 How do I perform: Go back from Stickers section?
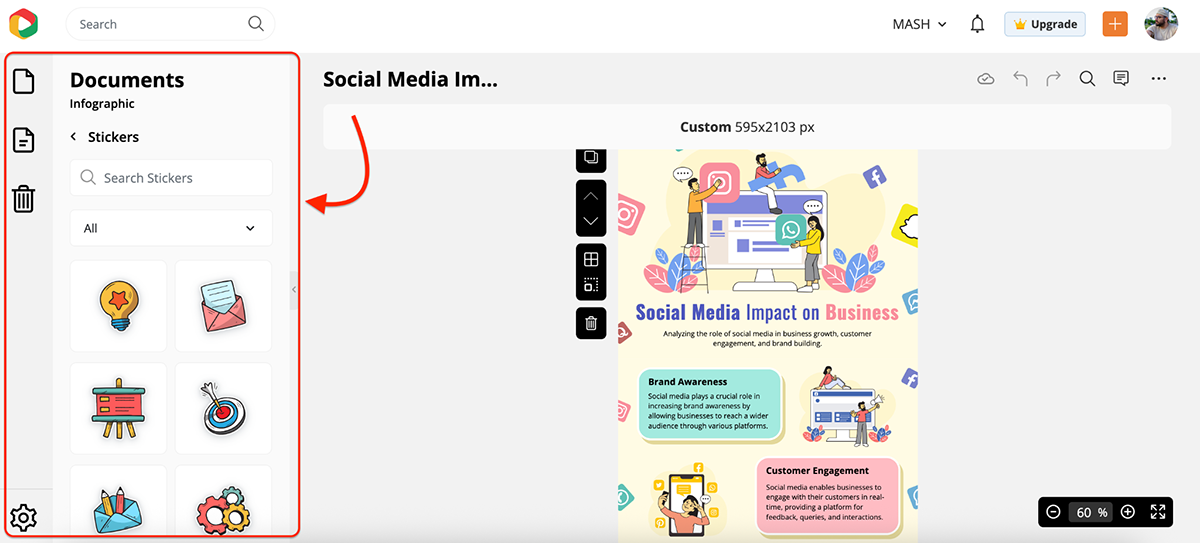73,137
